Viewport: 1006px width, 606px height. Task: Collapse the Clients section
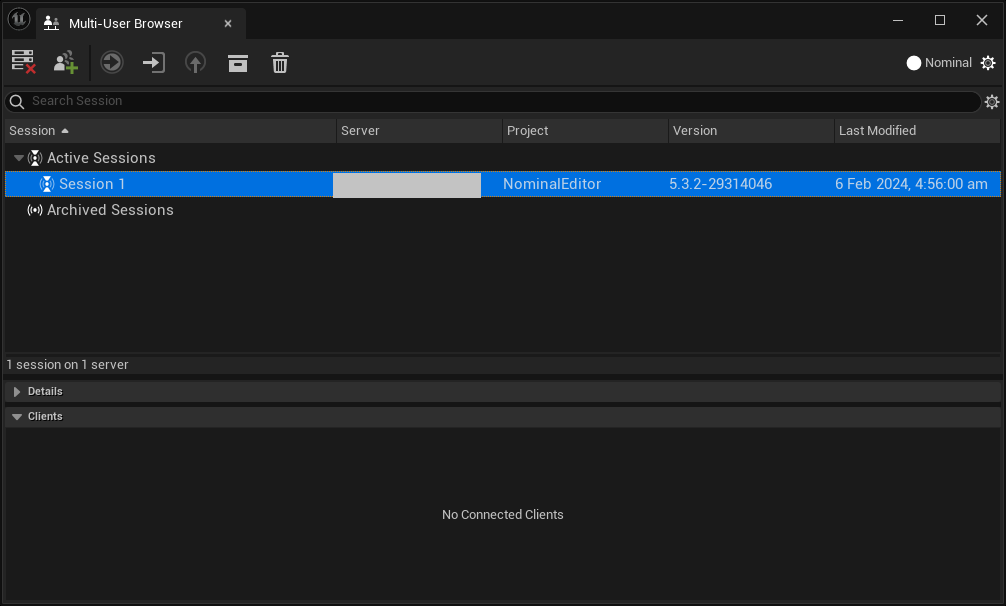pos(17,417)
